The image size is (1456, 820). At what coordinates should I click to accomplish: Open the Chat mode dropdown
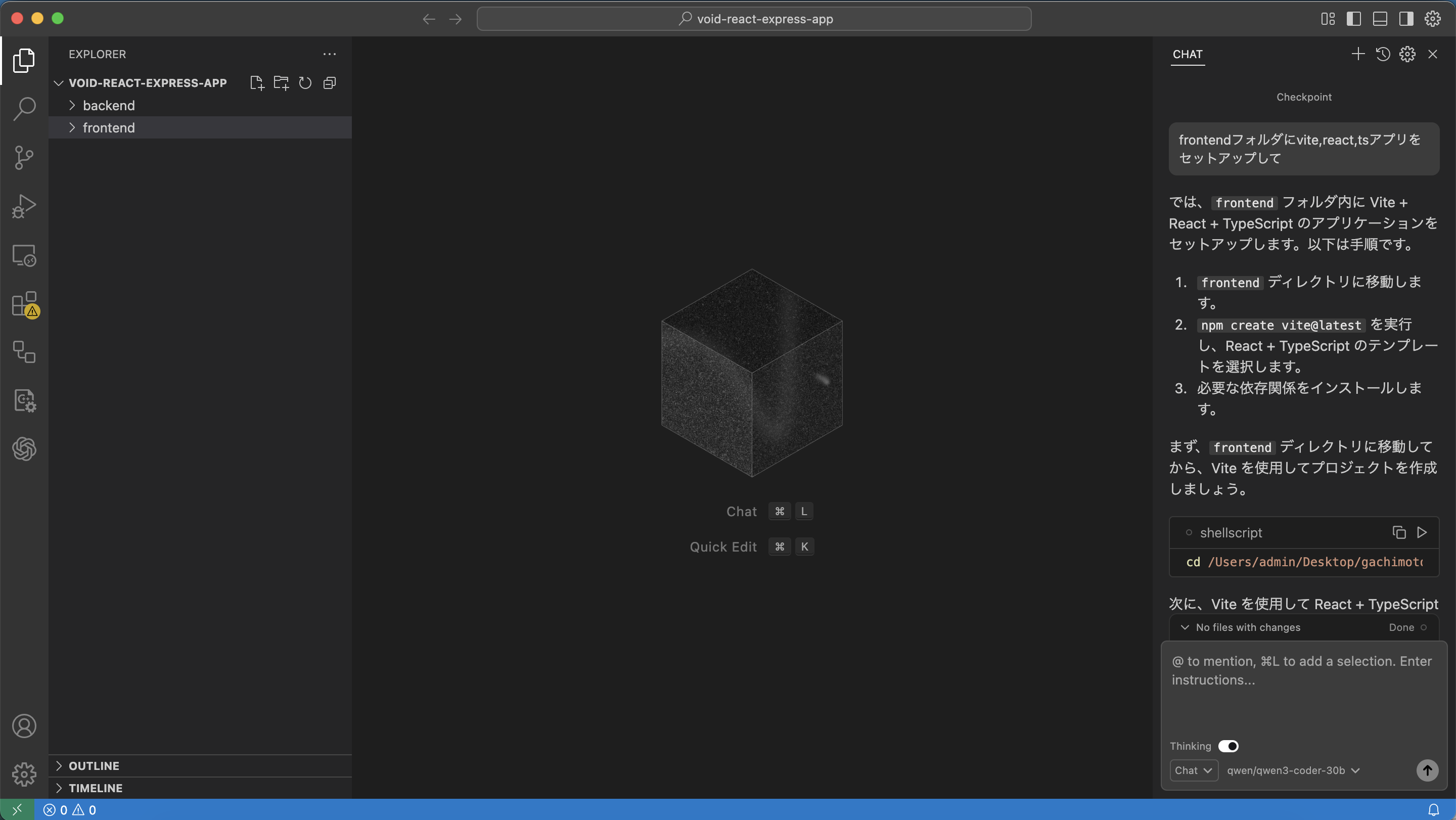pos(1193,770)
